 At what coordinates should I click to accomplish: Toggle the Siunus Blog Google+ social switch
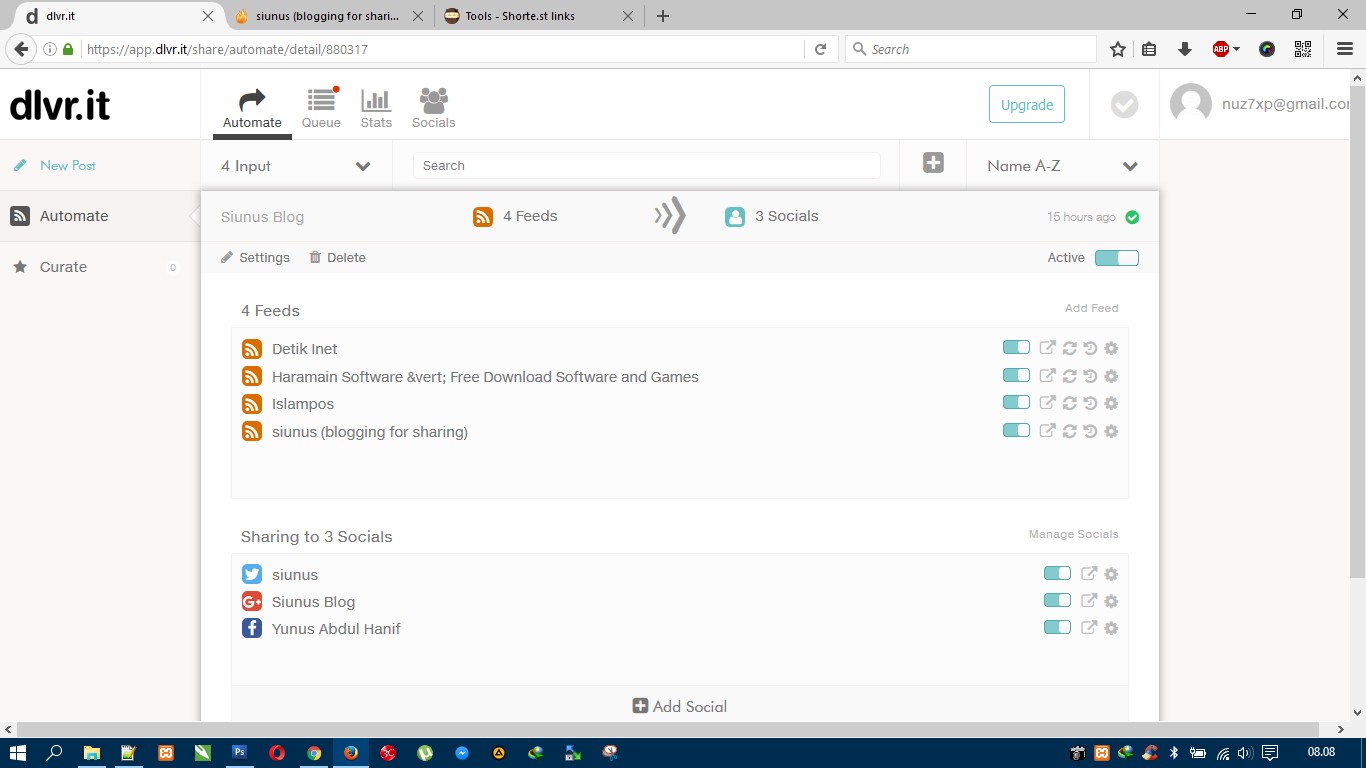[1057, 601]
